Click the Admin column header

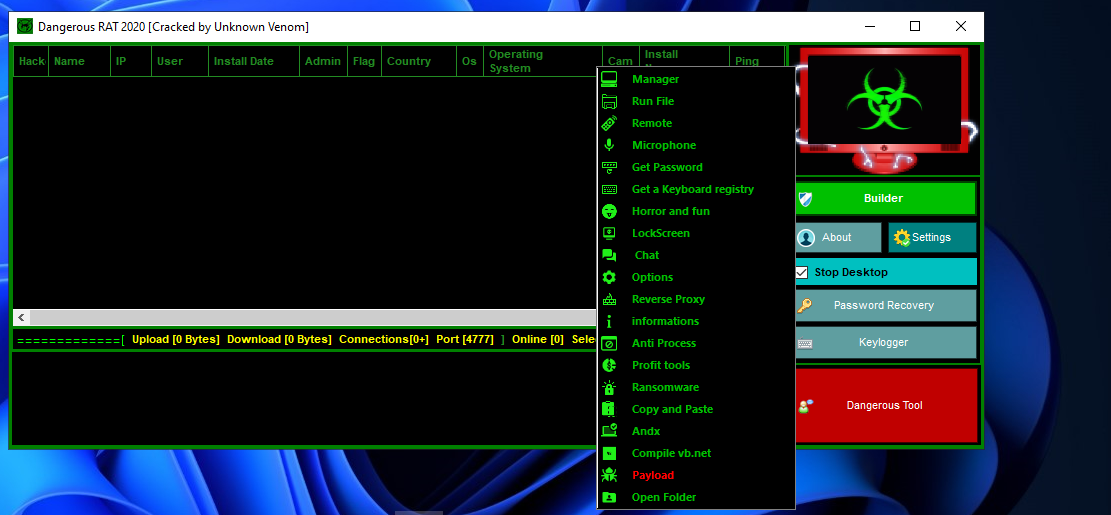(x=324, y=61)
